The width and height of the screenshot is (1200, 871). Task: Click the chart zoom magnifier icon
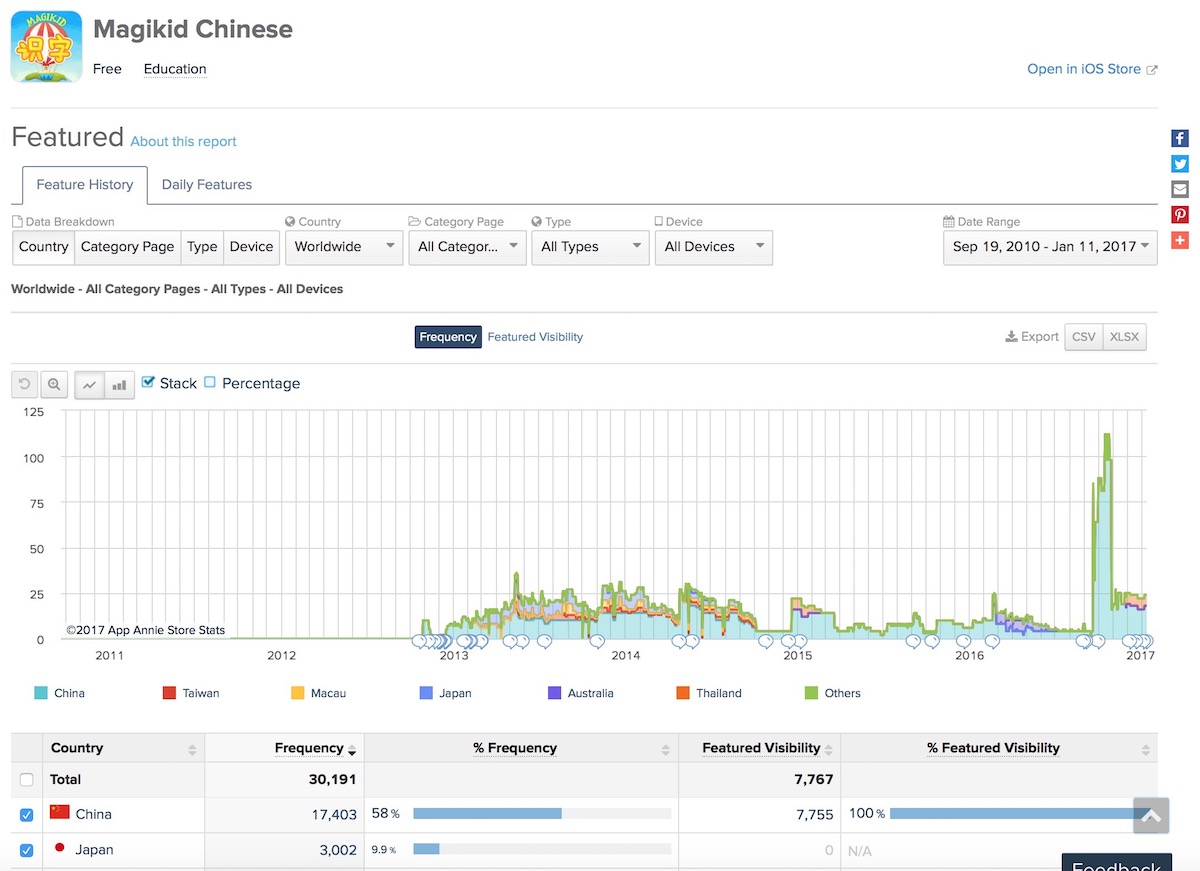click(54, 385)
